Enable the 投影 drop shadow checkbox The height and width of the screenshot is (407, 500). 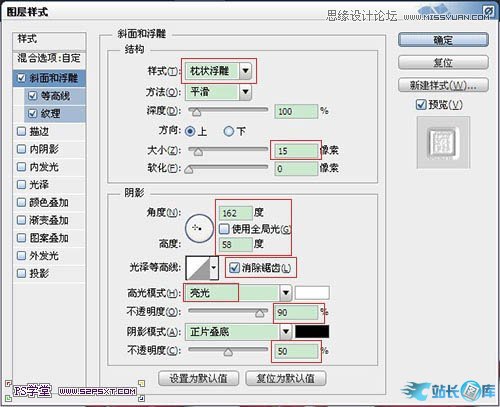point(21,273)
